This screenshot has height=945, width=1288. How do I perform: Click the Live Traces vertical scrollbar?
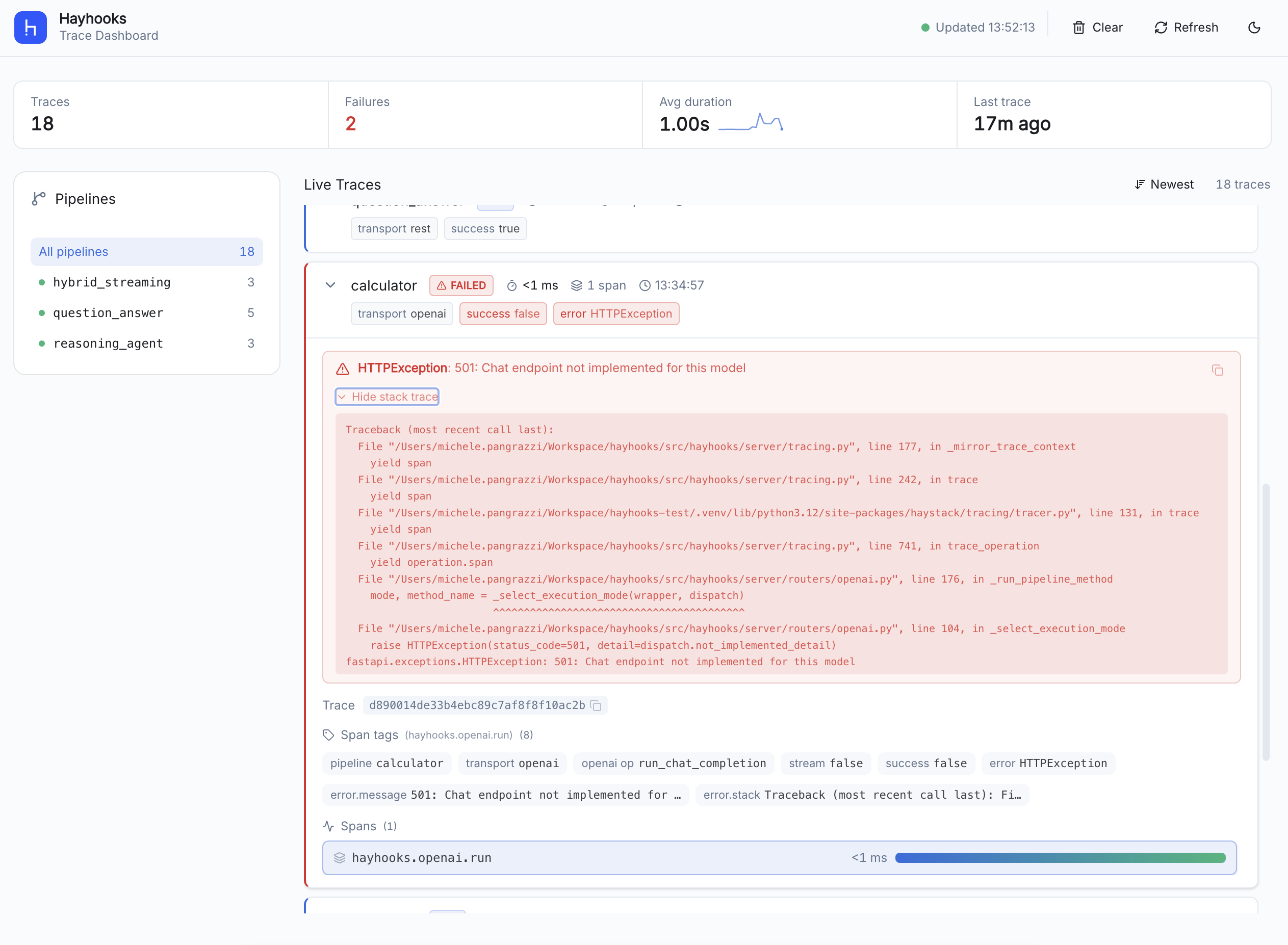click(1266, 622)
